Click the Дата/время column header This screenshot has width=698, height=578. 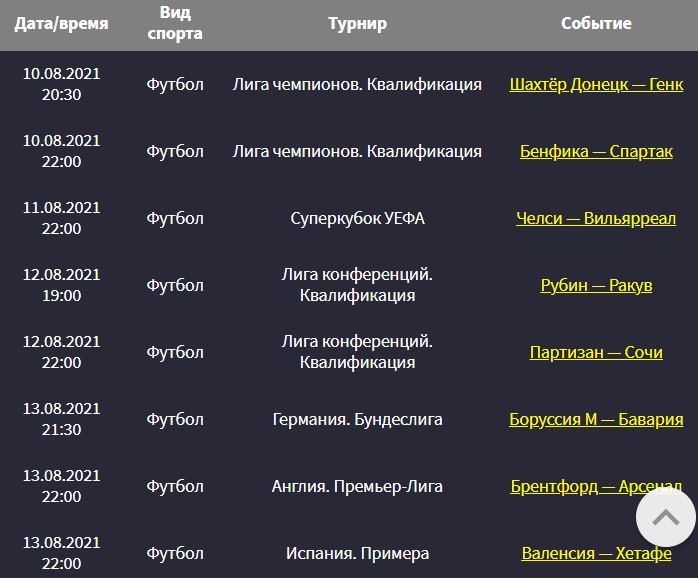pyautogui.click(x=61, y=23)
